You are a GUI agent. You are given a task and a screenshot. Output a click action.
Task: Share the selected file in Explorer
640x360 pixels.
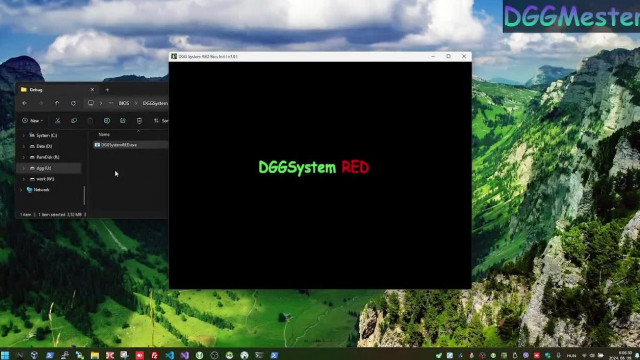tap(123, 121)
